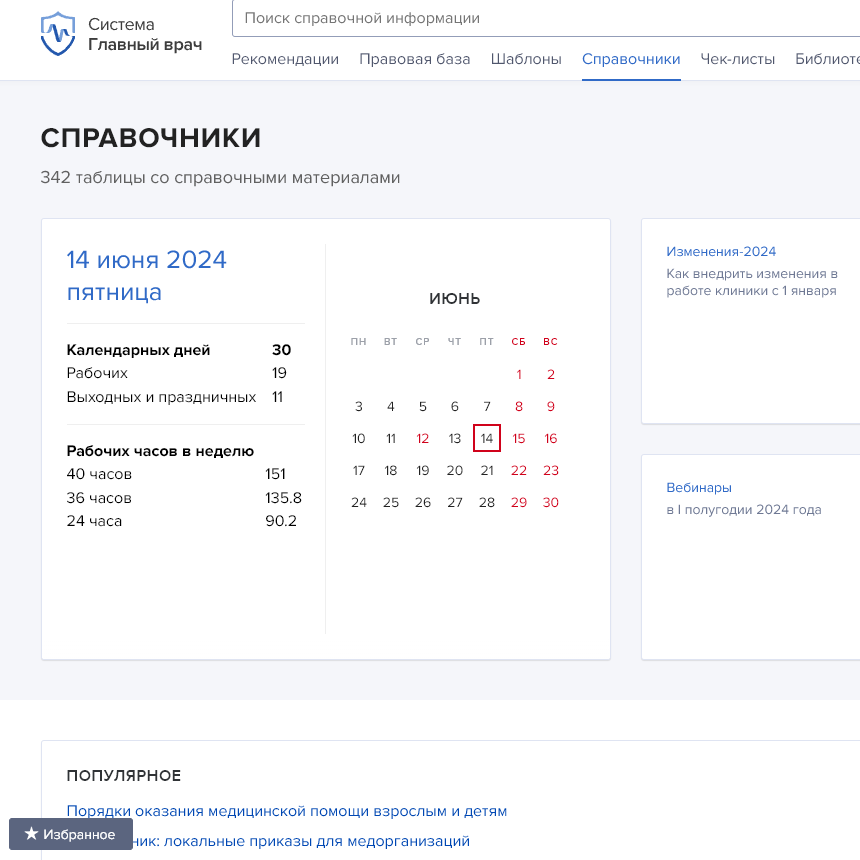Click date 3 in the calendar
Image resolution: width=860 pixels, height=860 pixels.
click(x=359, y=406)
